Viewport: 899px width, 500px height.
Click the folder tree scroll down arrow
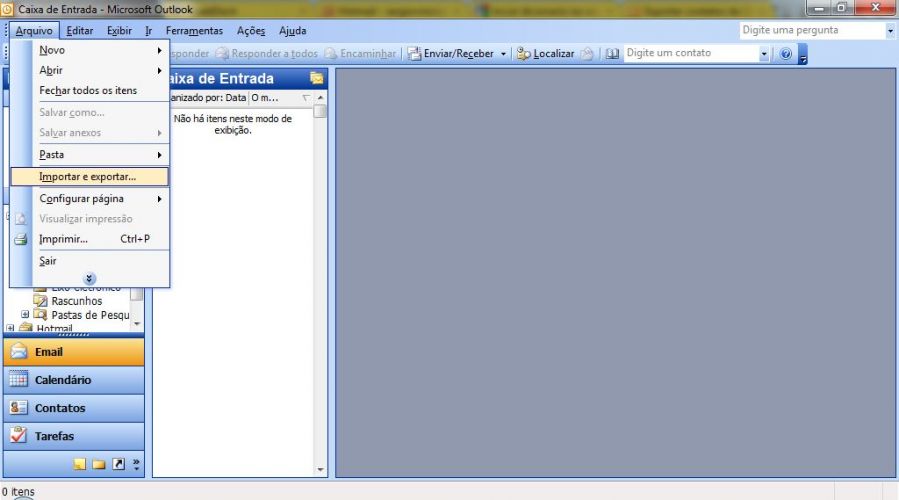tap(136, 324)
